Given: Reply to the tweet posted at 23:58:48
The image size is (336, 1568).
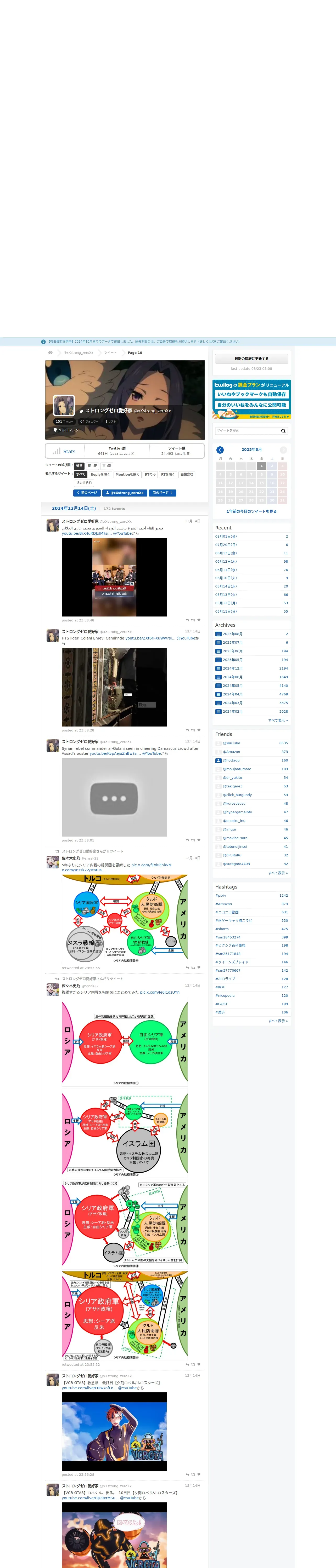Looking at the screenshot, I should coord(187,620).
